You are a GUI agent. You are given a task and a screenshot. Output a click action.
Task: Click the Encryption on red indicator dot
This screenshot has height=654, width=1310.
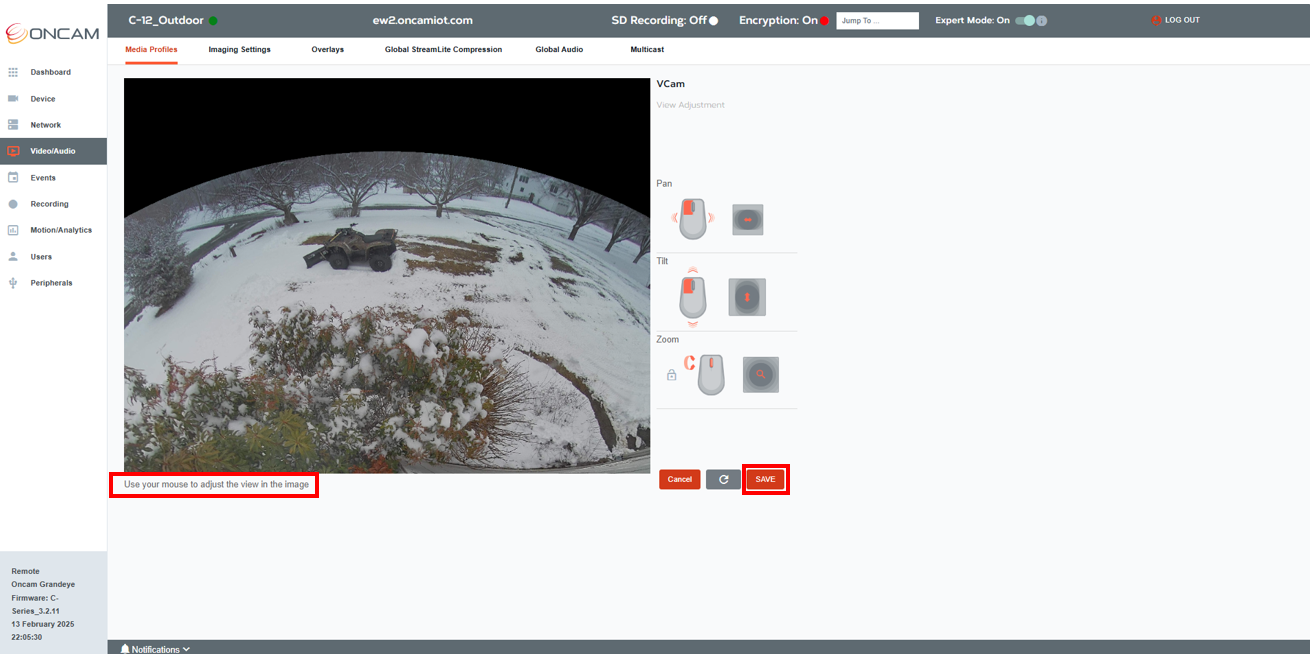point(825,20)
